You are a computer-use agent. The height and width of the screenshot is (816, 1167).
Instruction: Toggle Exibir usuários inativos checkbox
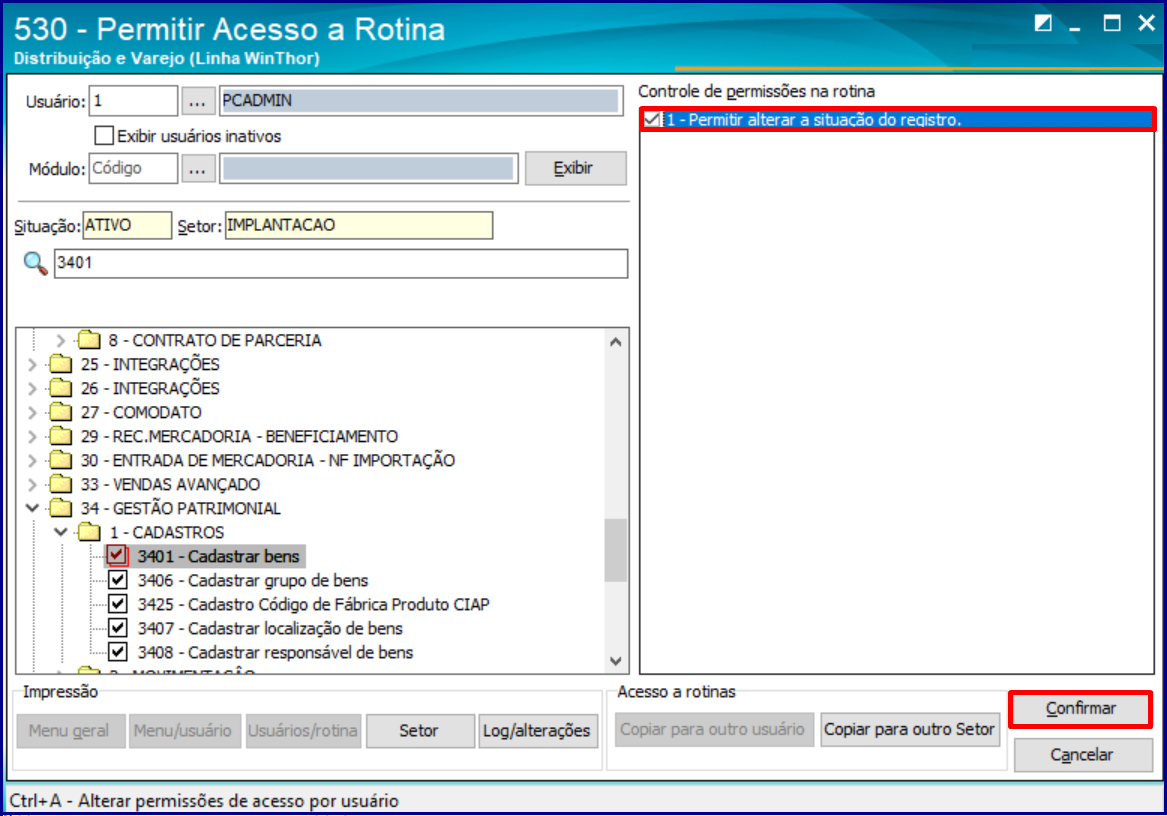(104, 136)
